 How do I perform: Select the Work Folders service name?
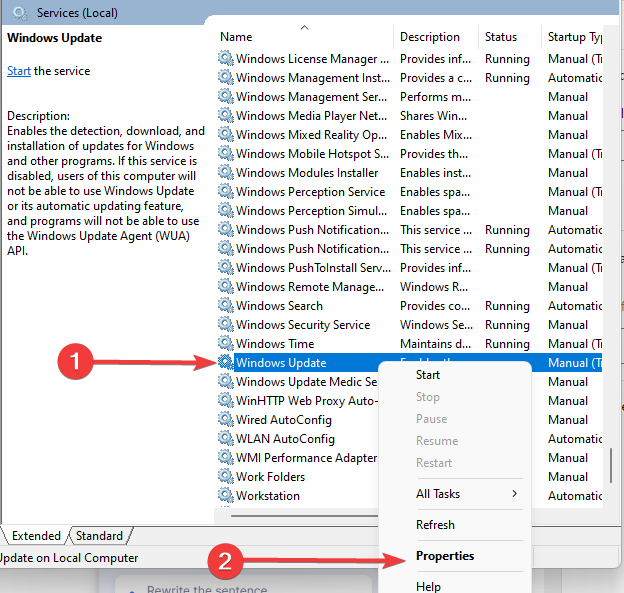(x=270, y=477)
